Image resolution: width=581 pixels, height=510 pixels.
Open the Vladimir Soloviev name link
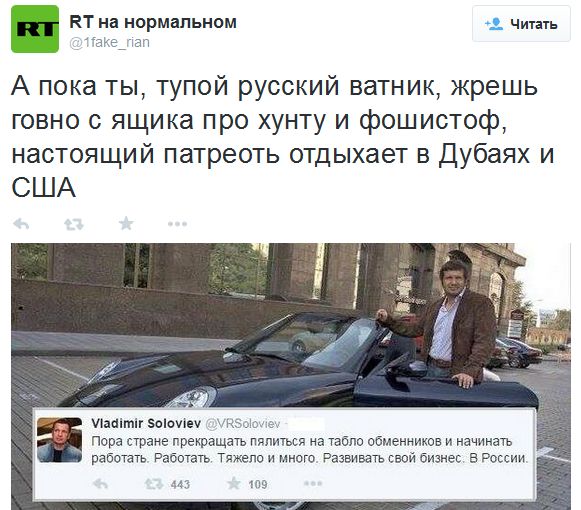coord(146,423)
